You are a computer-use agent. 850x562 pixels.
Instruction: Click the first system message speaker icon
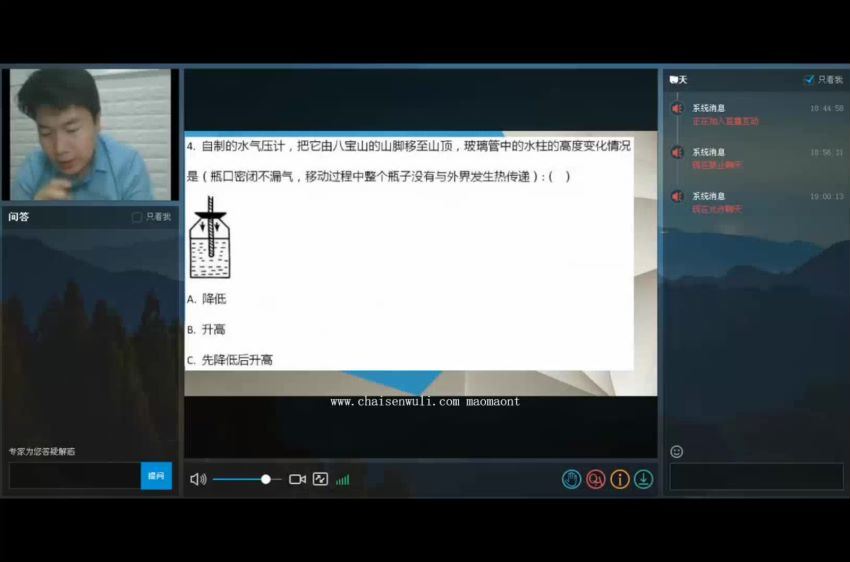[677, 108]
